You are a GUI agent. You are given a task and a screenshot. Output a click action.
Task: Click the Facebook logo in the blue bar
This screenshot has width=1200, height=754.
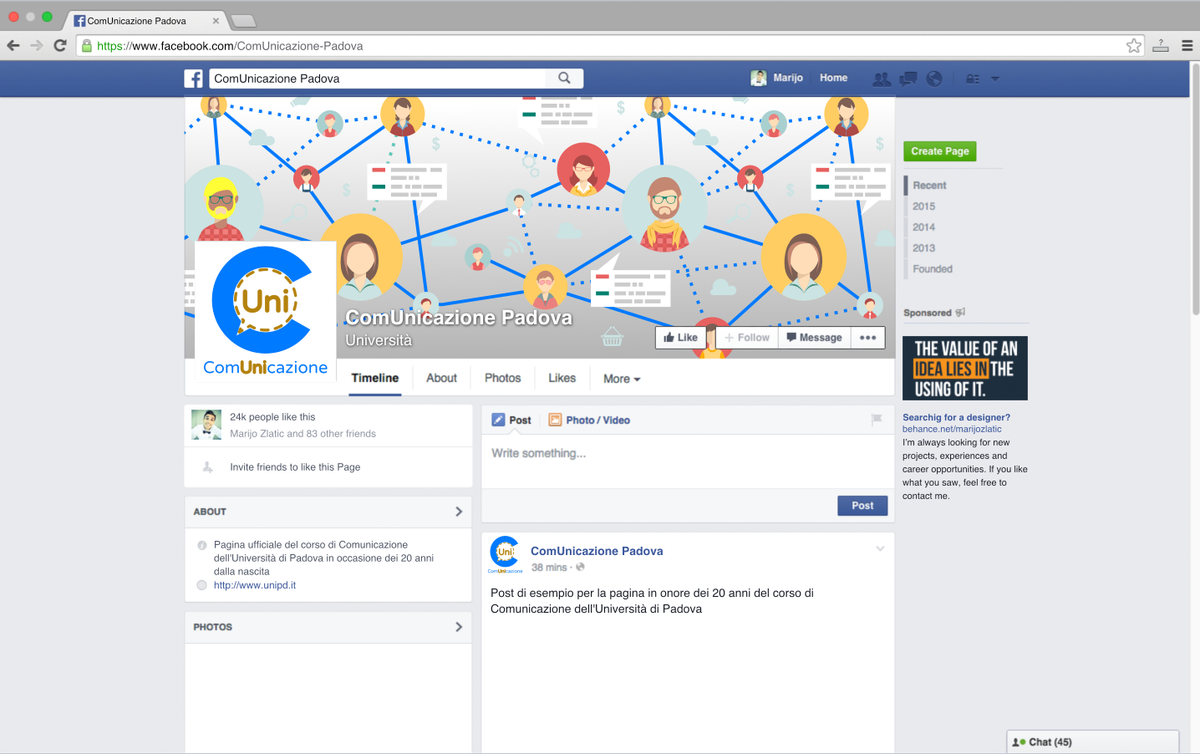(194, 78)
